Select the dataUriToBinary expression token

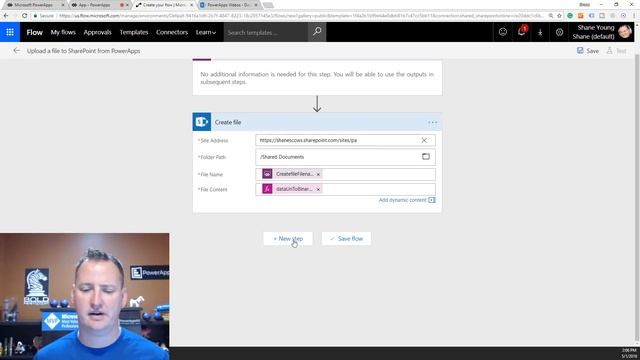coord(291,189)
